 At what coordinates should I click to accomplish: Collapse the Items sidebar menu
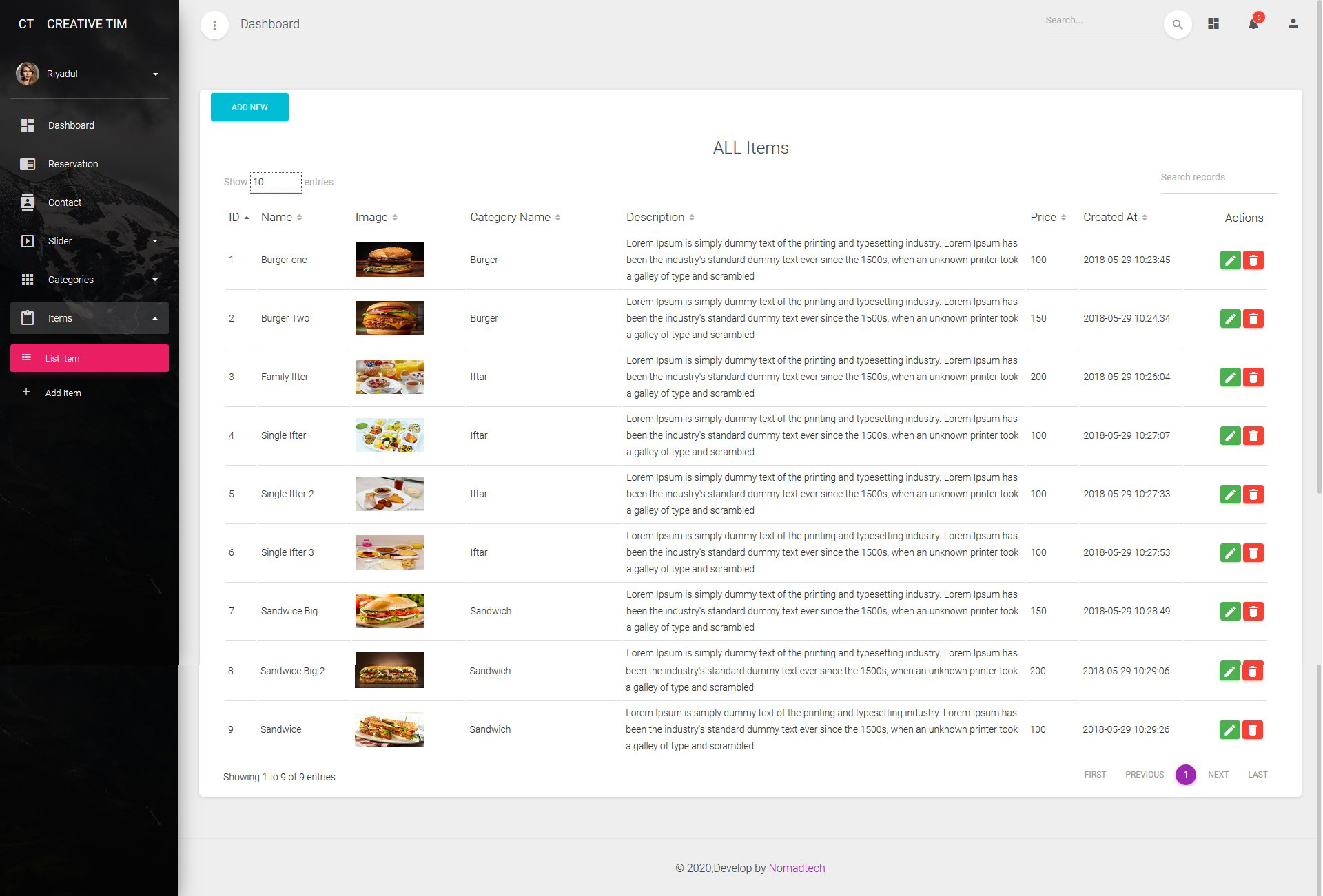click(90, 318)
